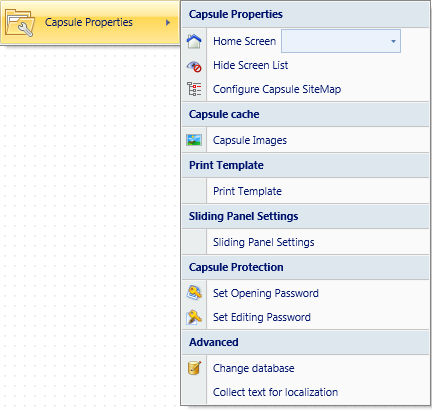Image resolution: width=432 pixels, height=412 pixels.
Task: Click the Change database cylinder icon
Action: tap(194, 368)
